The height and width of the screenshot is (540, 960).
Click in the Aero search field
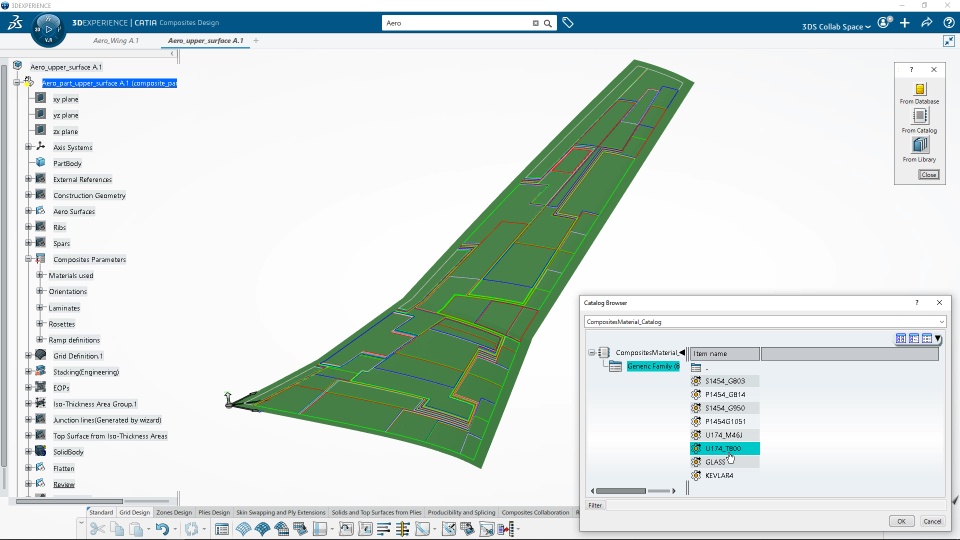pyautogui.click(x=456, y=23)
